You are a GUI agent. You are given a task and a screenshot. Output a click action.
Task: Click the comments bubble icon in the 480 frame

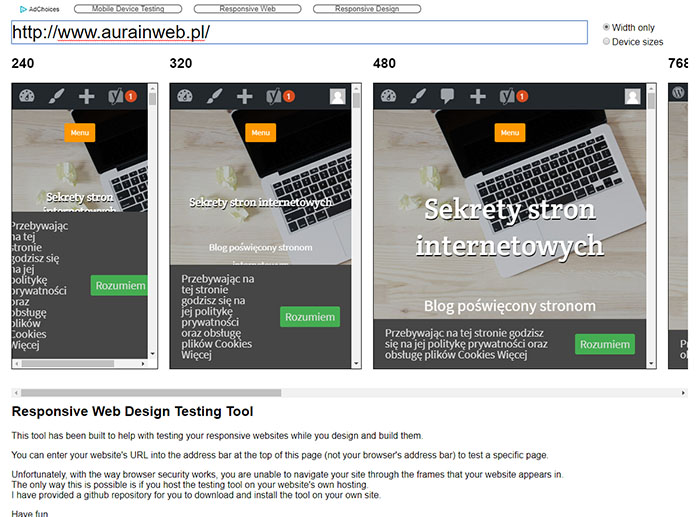[447, 96]
